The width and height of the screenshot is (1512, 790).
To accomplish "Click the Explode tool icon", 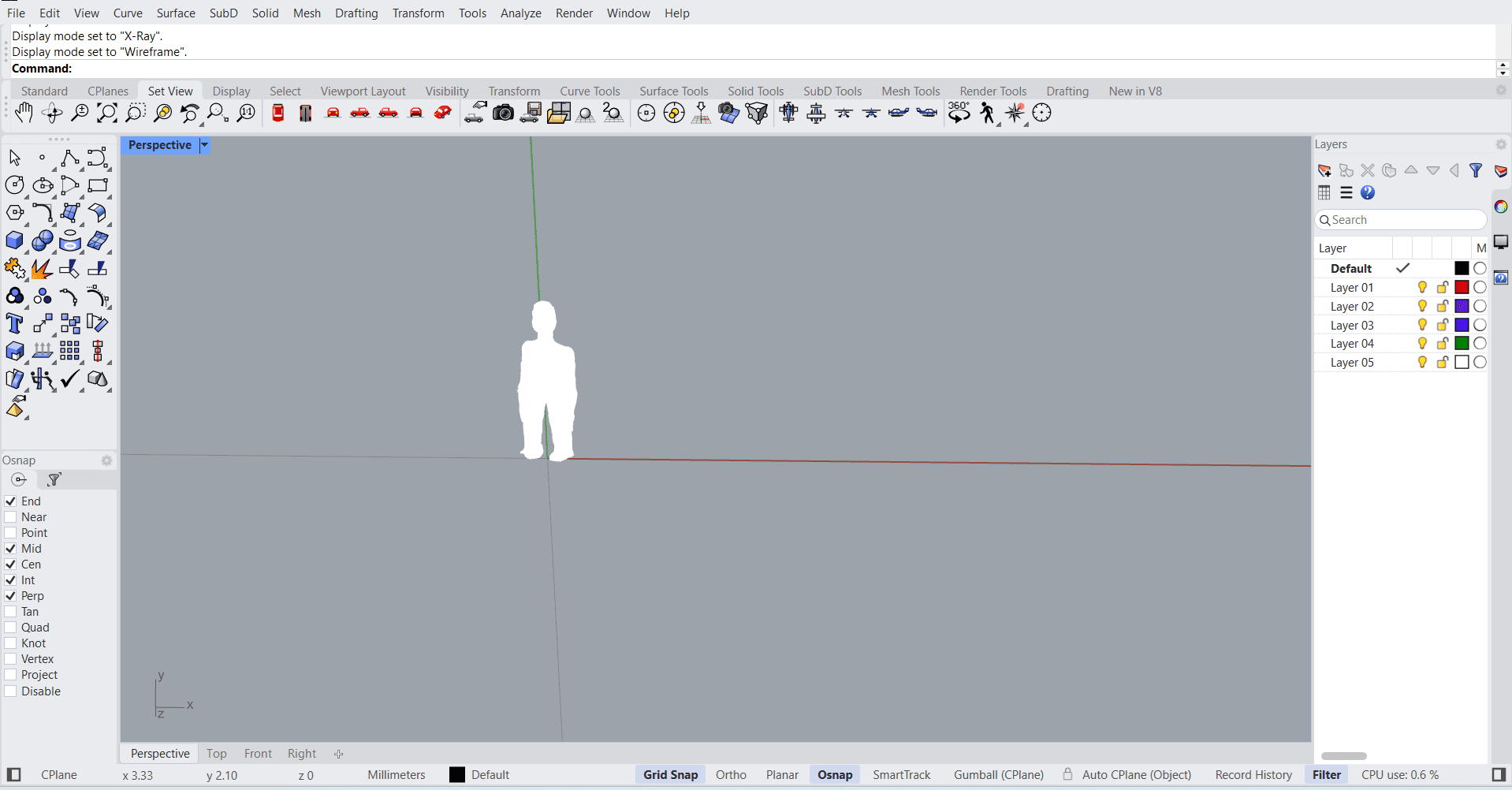I will (x=42, y=269).
